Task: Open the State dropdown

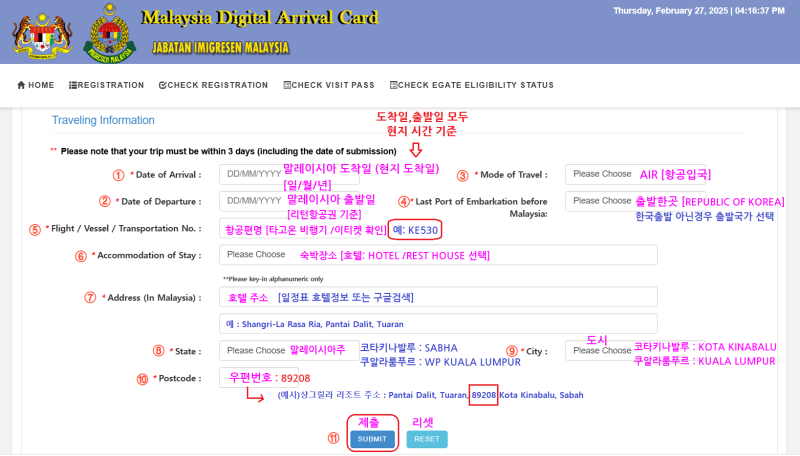Action: (x=289, y=350)
